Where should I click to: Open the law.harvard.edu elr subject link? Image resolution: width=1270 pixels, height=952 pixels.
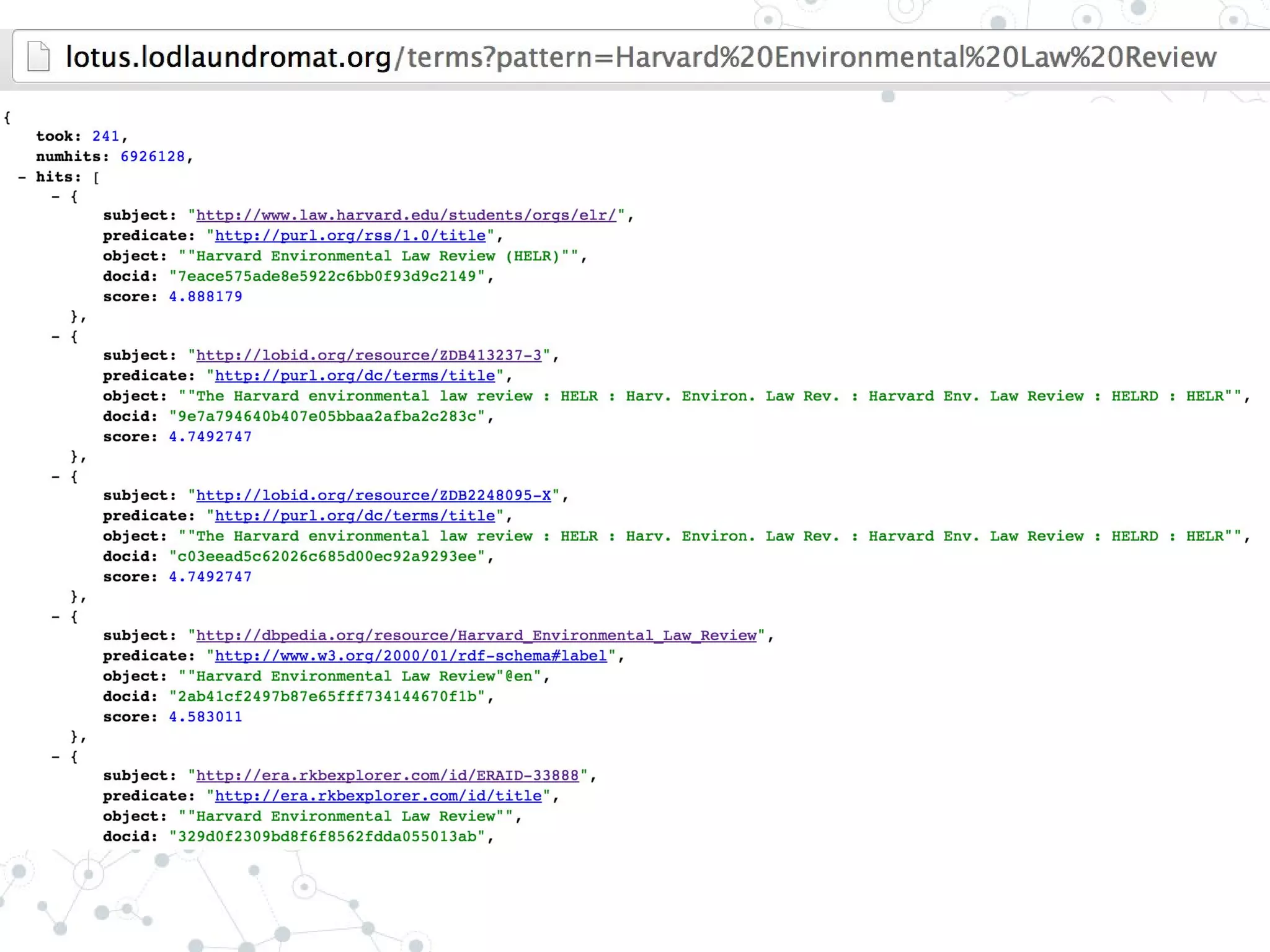(406, 216)
